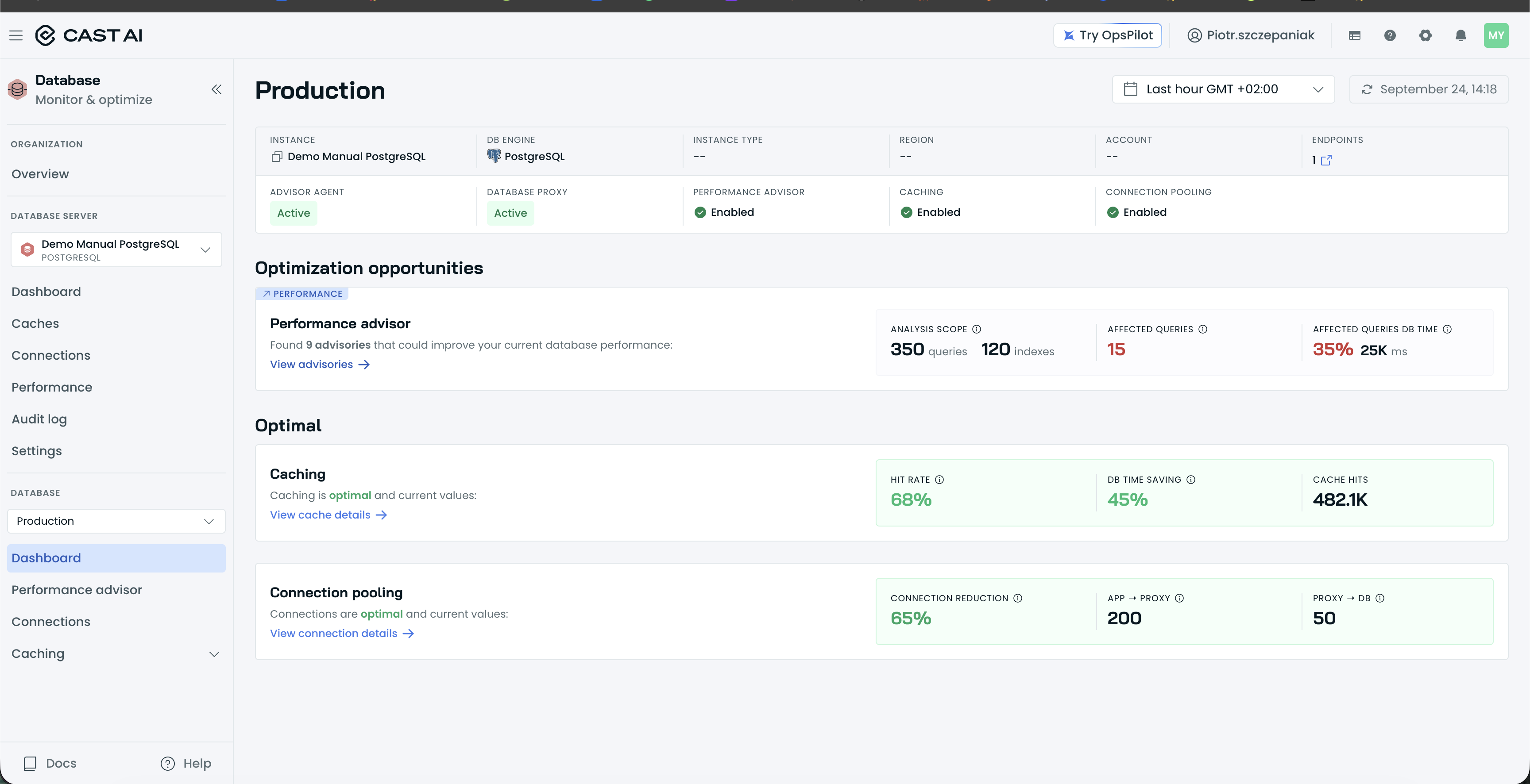Image resolution: width=1530 pixels, height=784 pixels.
Task: Follow the View cache details link
Action: [x=329, y=515]
